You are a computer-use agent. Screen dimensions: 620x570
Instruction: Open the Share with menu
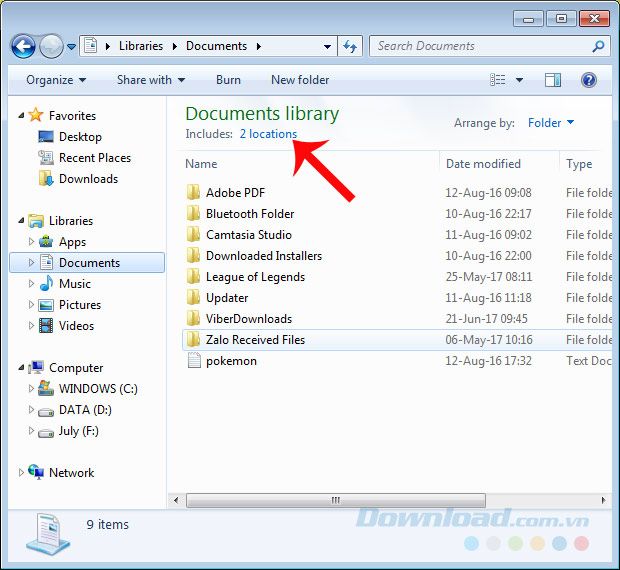pyautogui.click(x=151, y=80)
